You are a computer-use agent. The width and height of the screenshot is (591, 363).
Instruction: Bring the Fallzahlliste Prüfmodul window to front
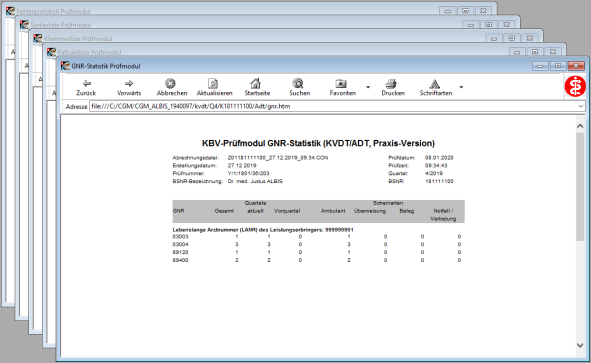pyautogui.click(x=89, y=52)
